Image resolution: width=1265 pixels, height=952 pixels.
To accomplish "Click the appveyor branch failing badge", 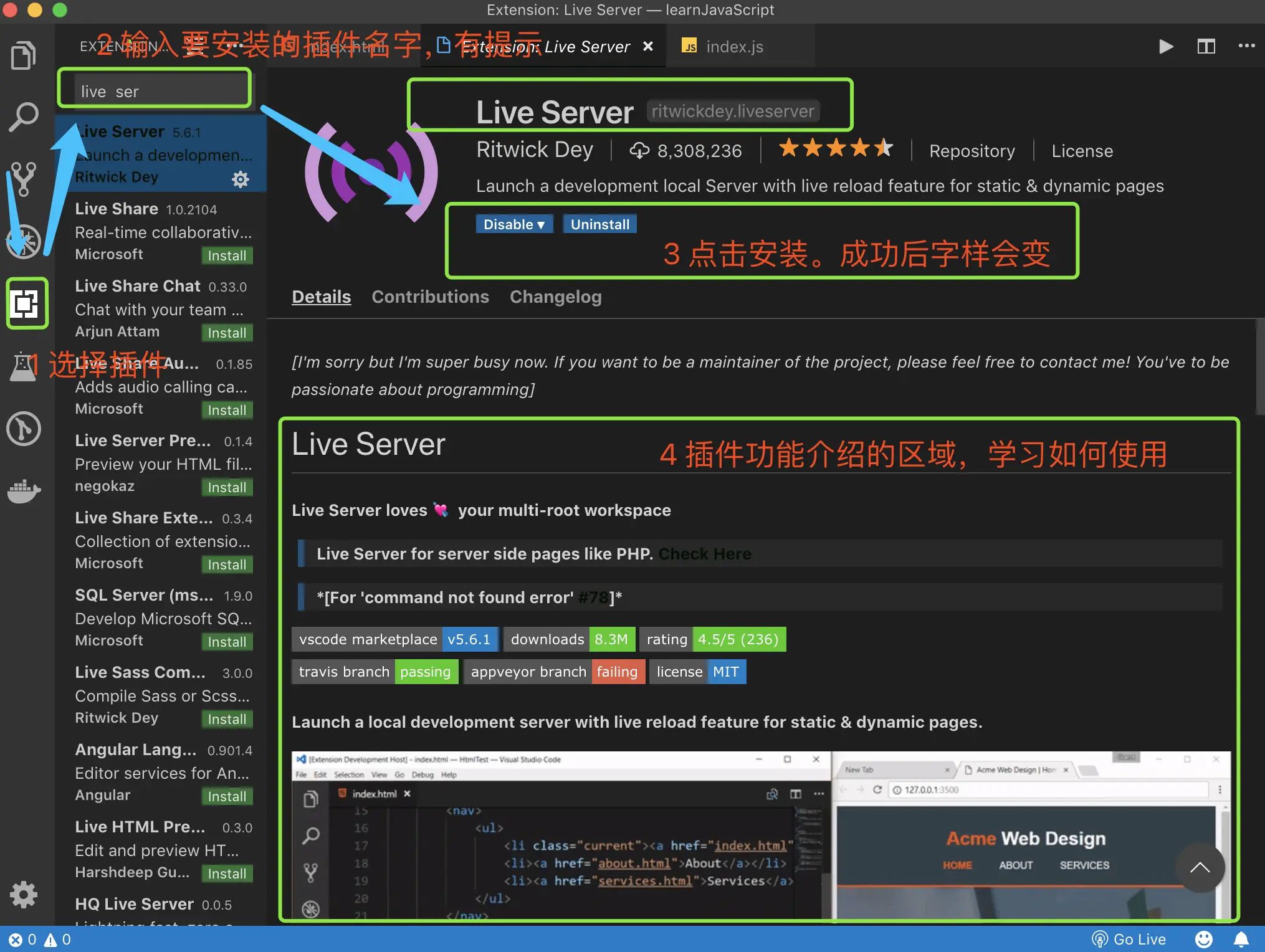I will [555, 672].
